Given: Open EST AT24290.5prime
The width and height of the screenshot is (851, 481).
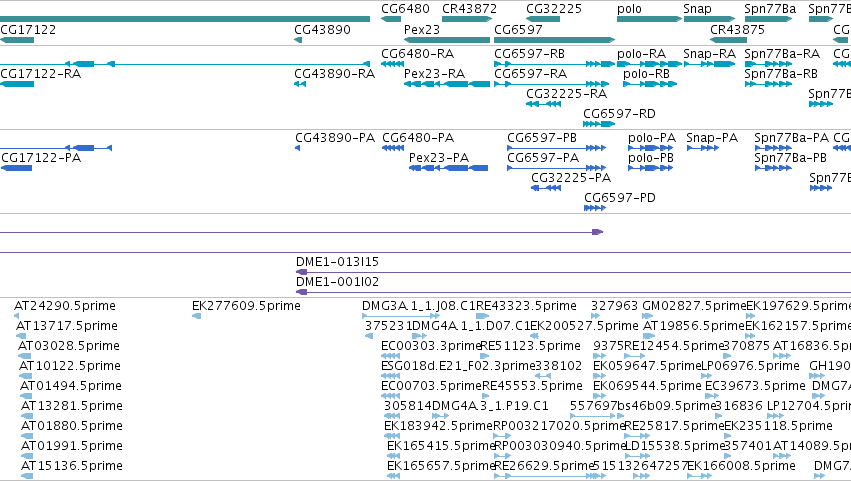Looking at the screenshot, I should point(65,306).
